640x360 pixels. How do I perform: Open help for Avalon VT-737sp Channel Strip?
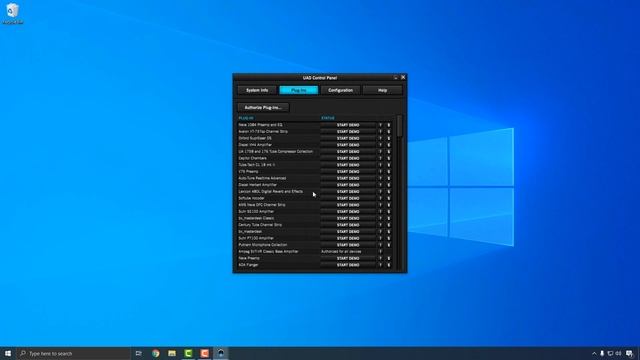(380, 131)
